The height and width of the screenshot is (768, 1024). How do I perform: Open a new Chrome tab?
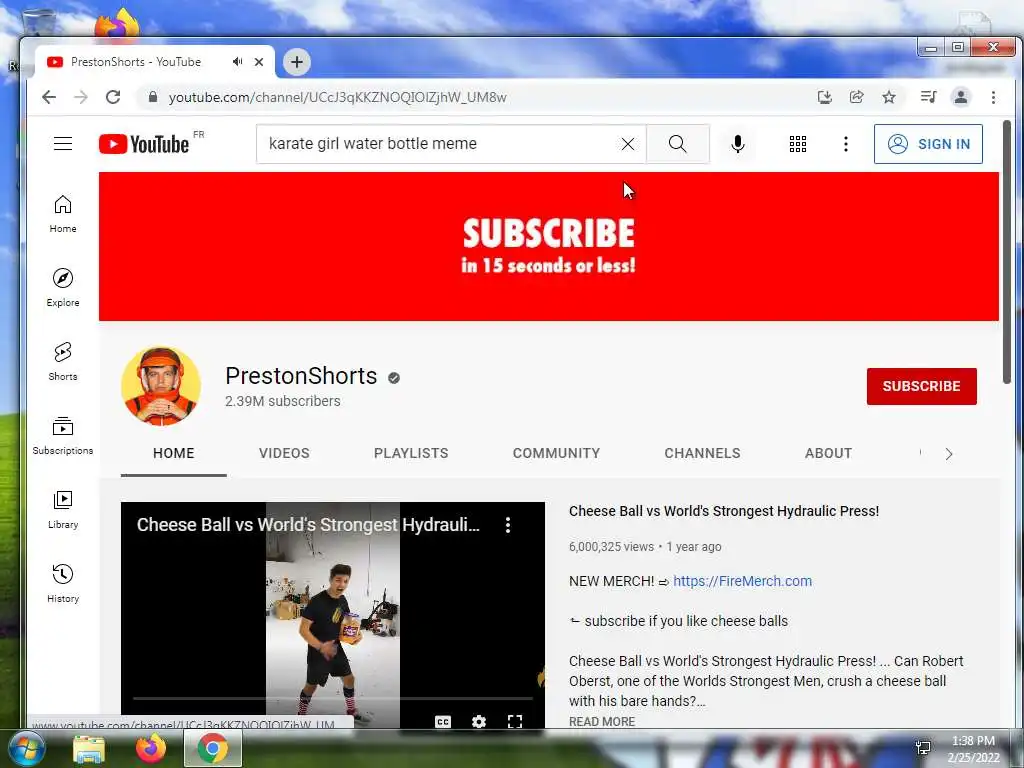(x=296, y=62)
